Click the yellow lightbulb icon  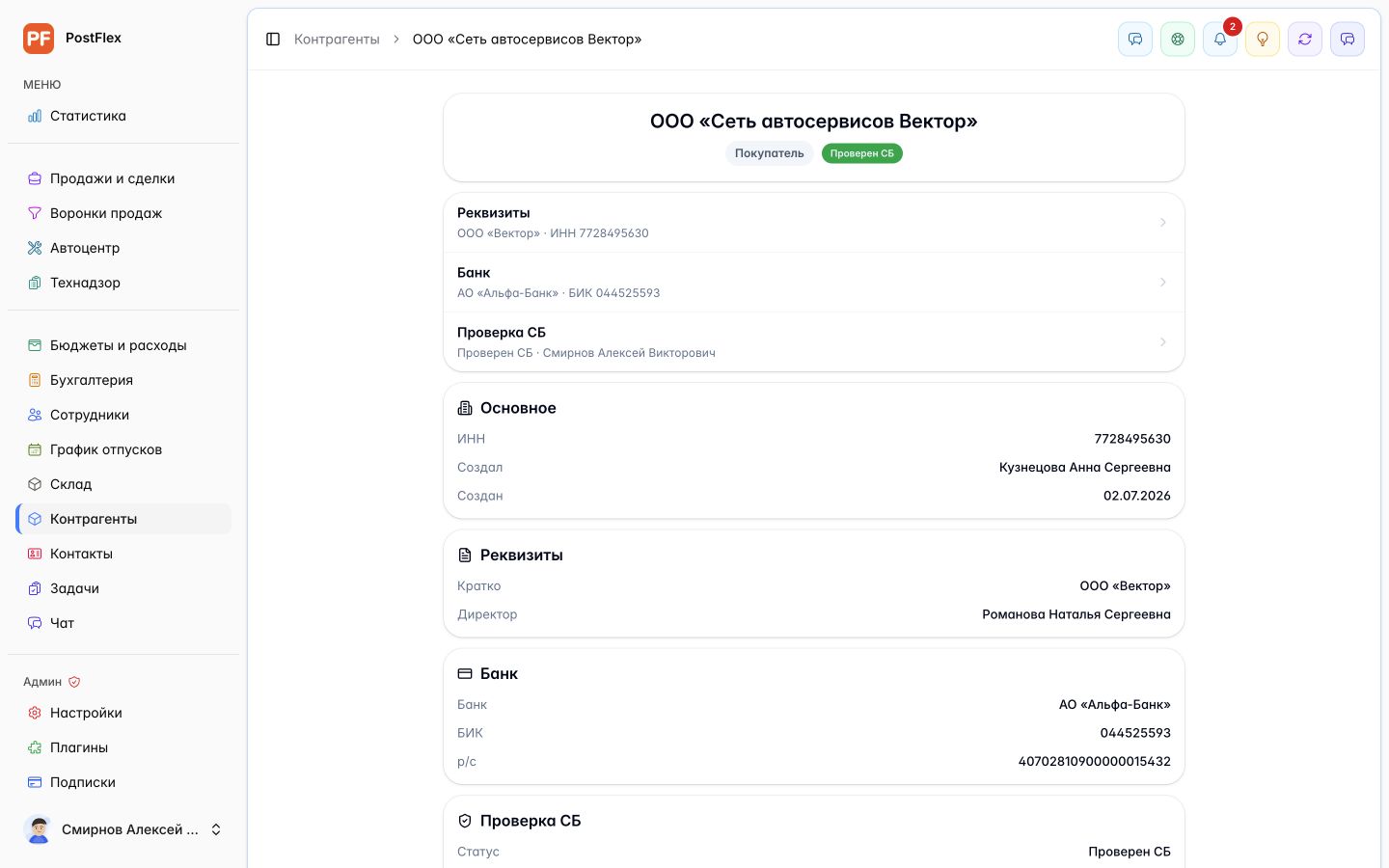1263,40
